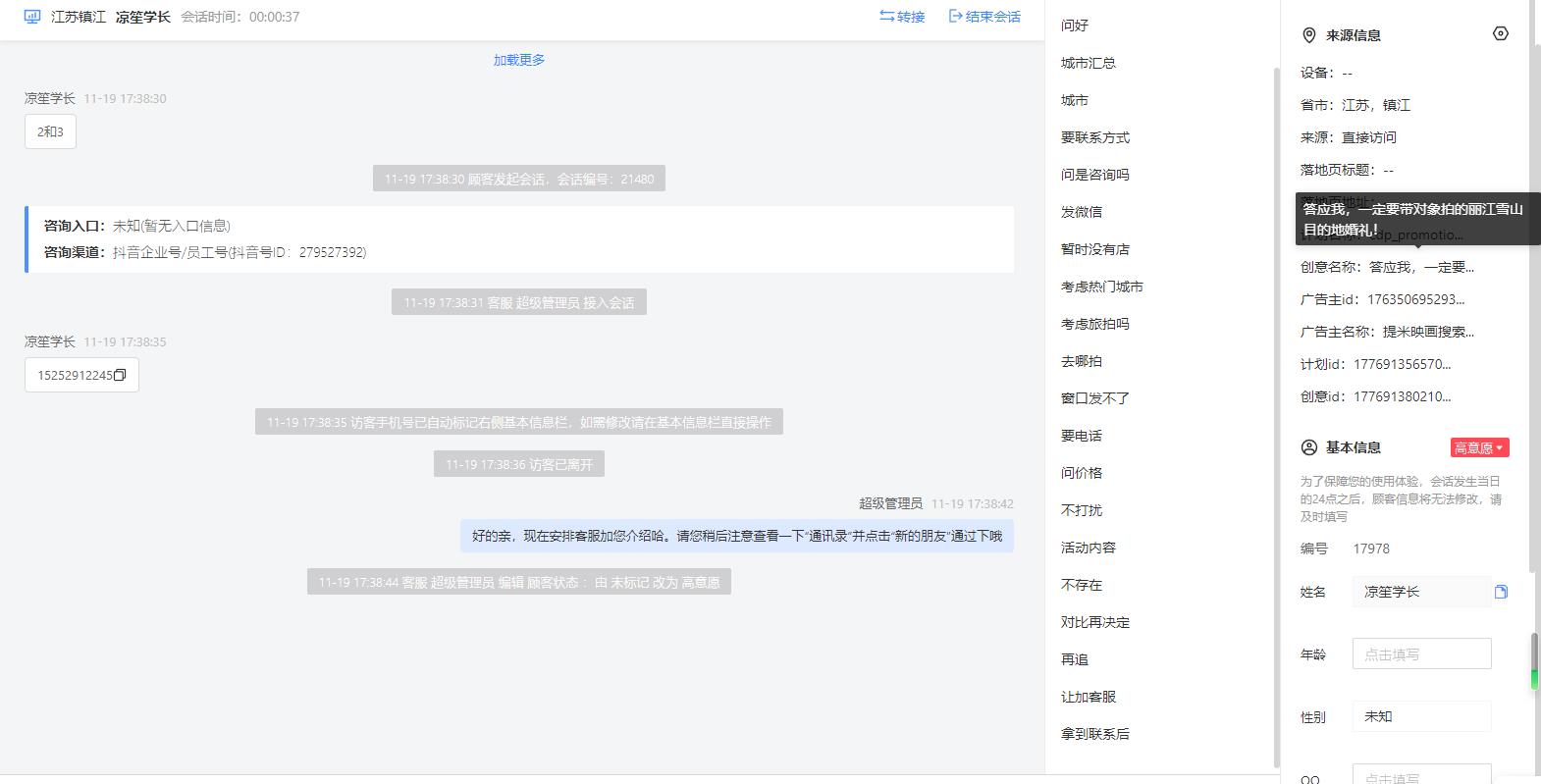This screenshot has width=1541, height=784.
Task: Click the 咨询渠道 抖音企业号 info line
Action: [x=205, y=252]
